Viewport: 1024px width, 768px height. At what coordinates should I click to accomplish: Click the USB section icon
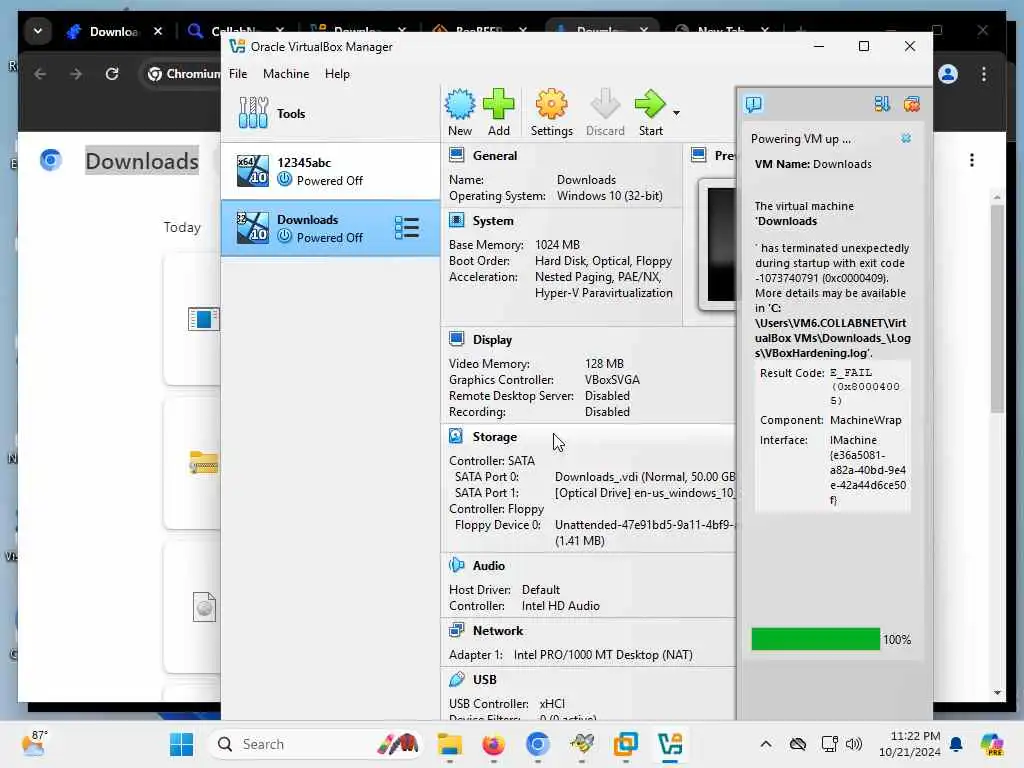(x=456, y=679)
